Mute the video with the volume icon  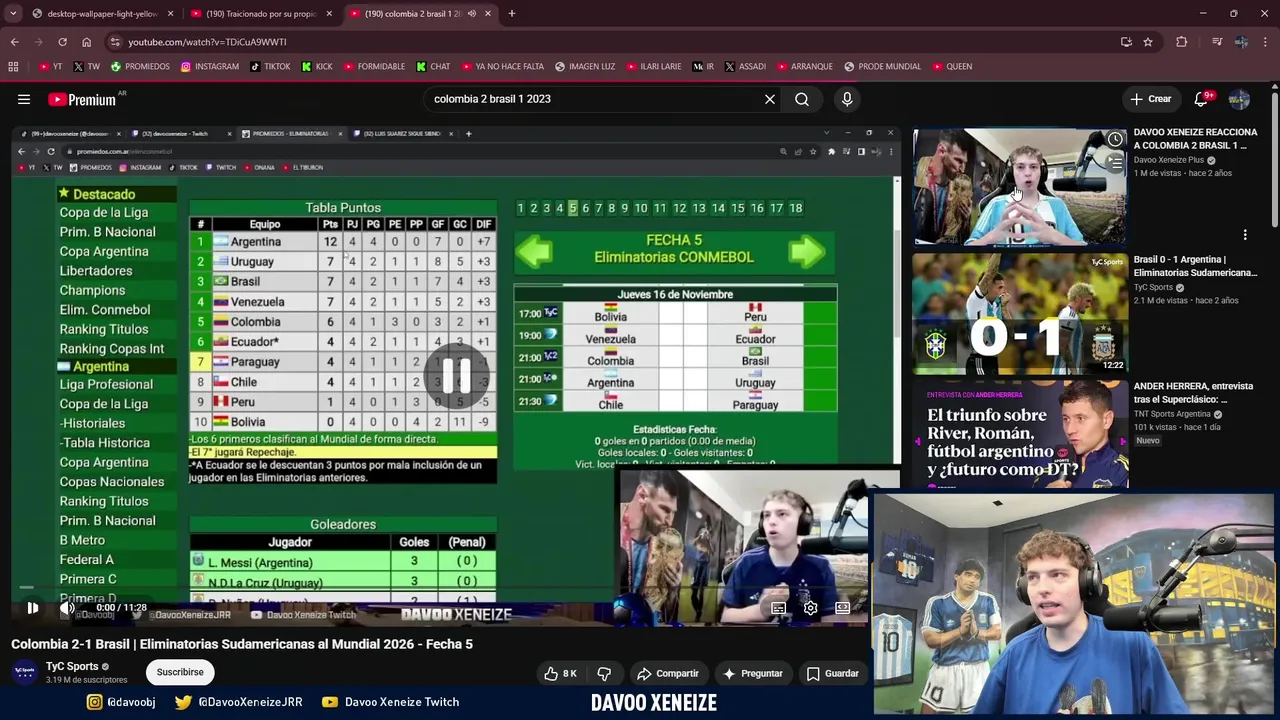[67, 607]
